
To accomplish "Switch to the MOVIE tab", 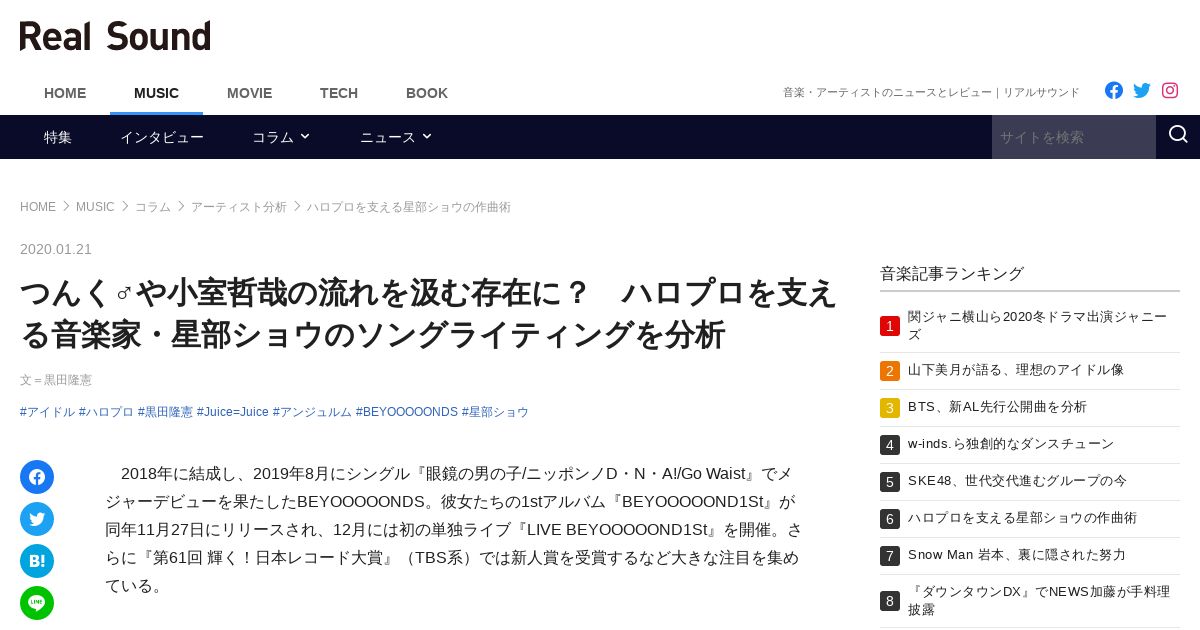I will click(249, 93).
